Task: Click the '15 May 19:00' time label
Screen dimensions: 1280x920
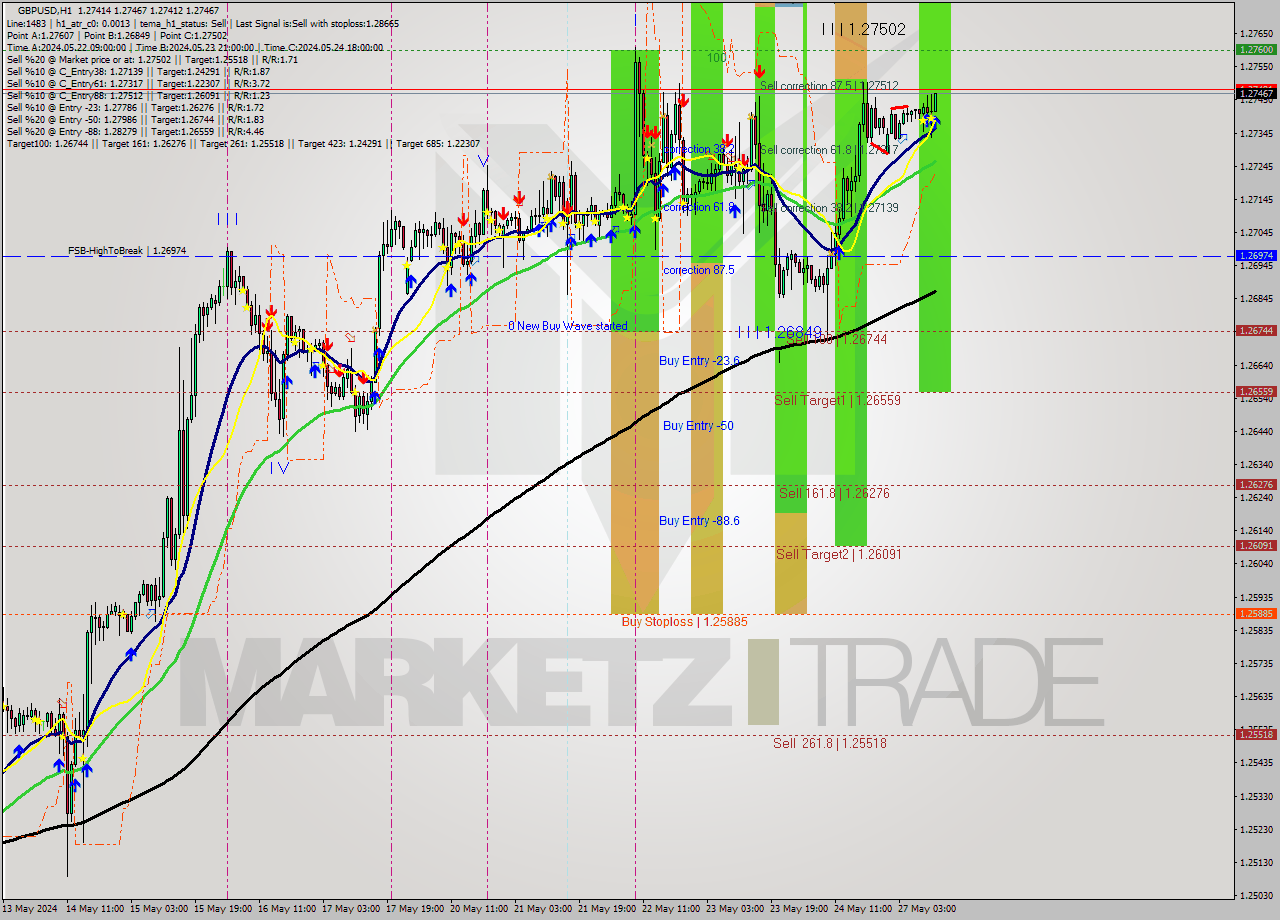Action: click(x=223, y=909)
